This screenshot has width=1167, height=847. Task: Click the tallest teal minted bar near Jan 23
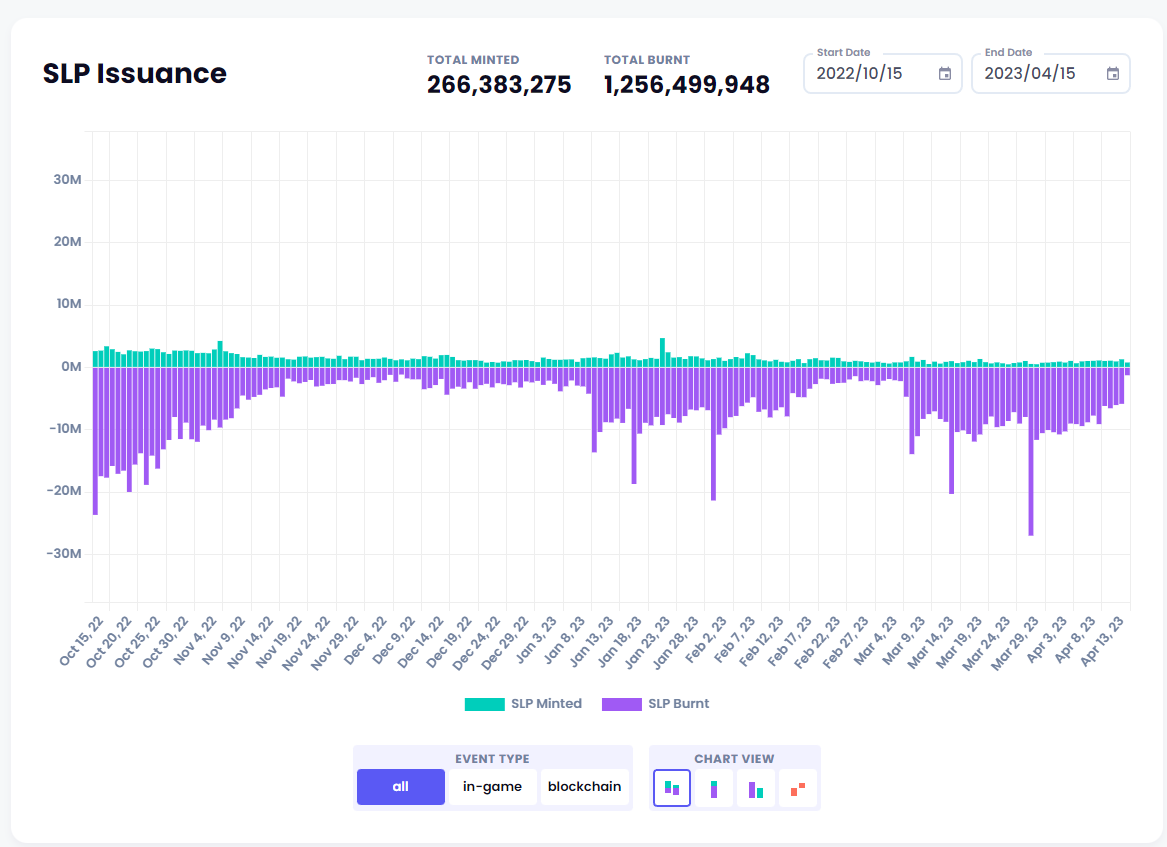click(x=662, y=352)
